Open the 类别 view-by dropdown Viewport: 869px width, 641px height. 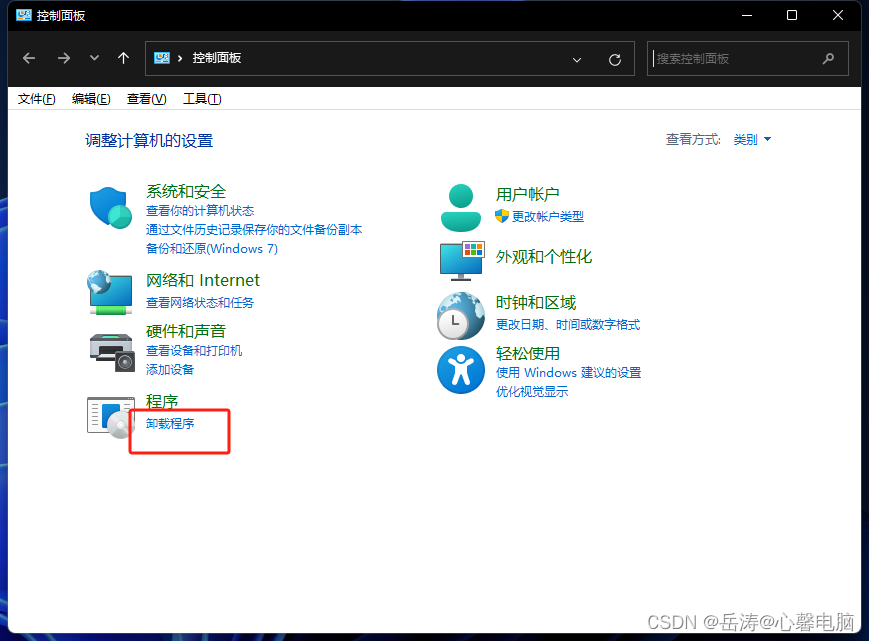[752, 139]
